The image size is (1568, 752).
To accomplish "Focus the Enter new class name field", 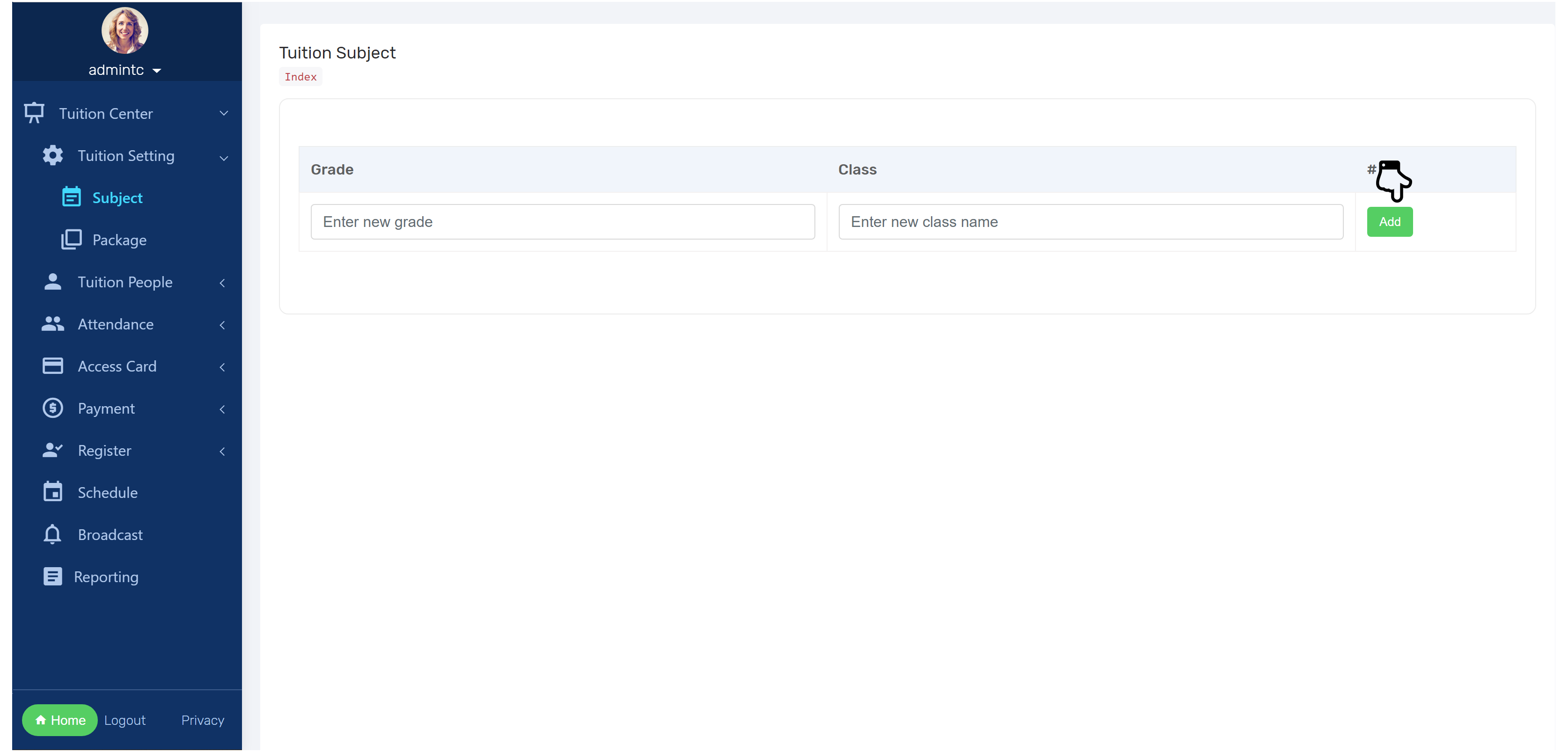I will [1091, 221].
